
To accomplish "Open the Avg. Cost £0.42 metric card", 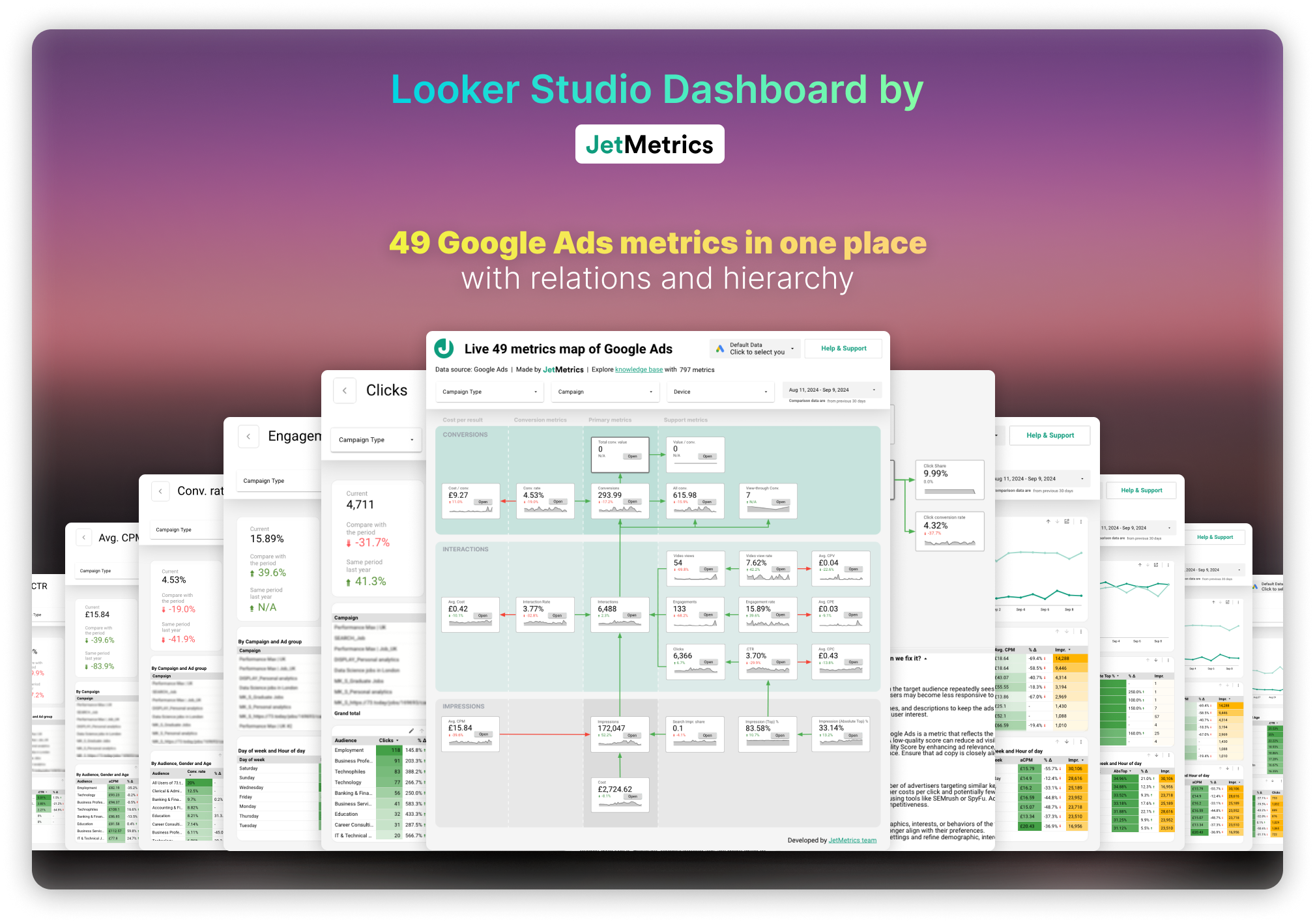I will (x=483, y=615).
